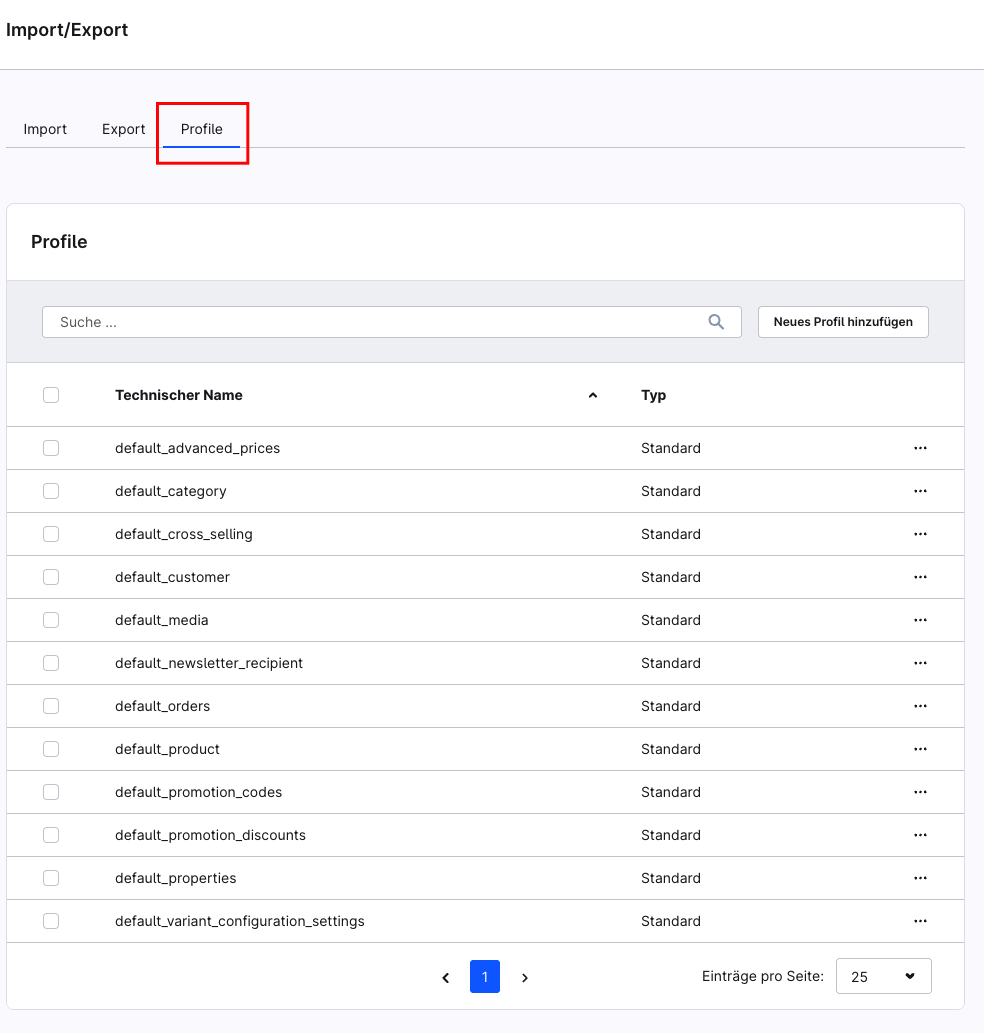Click Neues Profil hinzufügen button
The height and width of the screenshot is (1033, 984).
click(x=843, y=322)
